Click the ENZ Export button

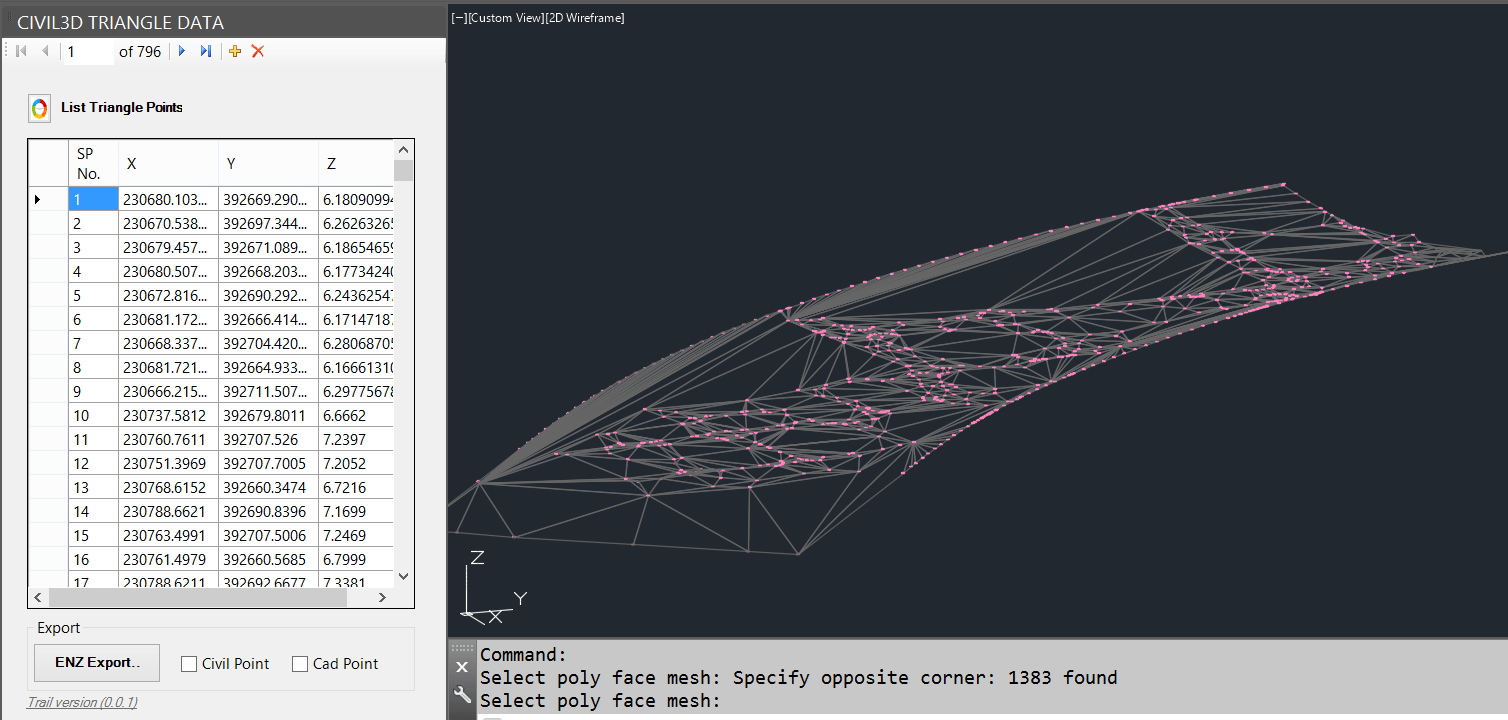pyautogui.click(x=96, y=662)
